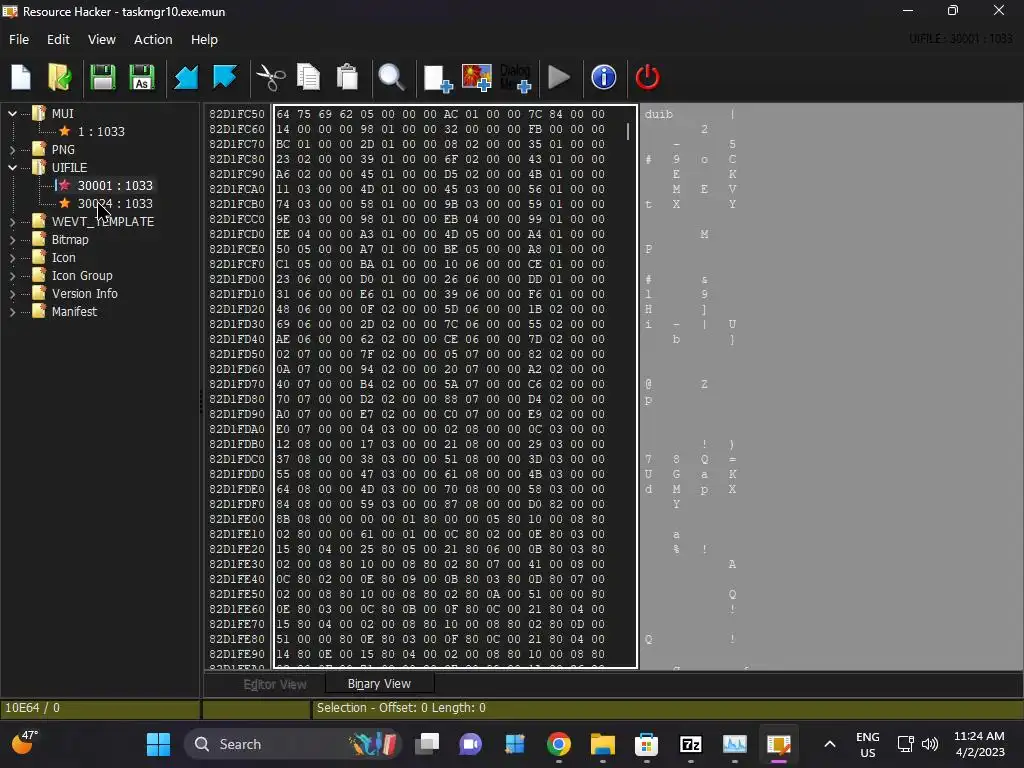Save the file with the green floppy icon
The width and height of the screenshot is (1024, 768).
(x=103, y=77)
